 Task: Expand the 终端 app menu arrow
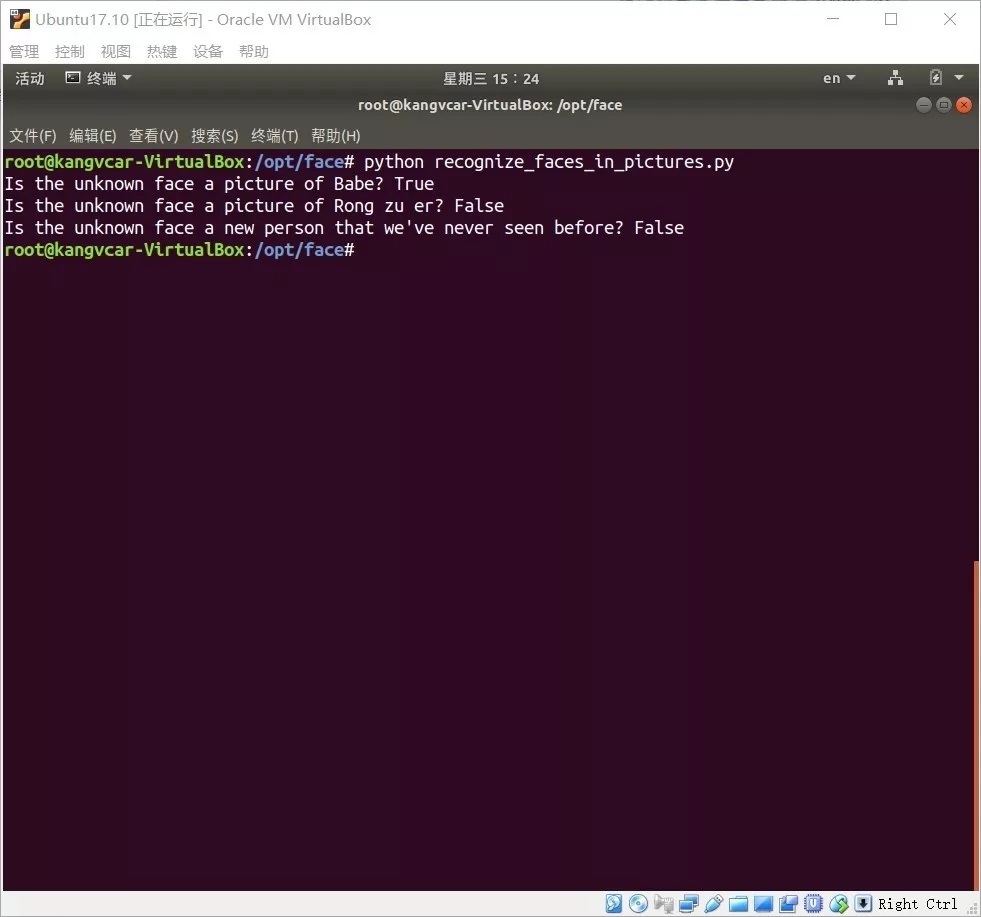click(127, 78)
